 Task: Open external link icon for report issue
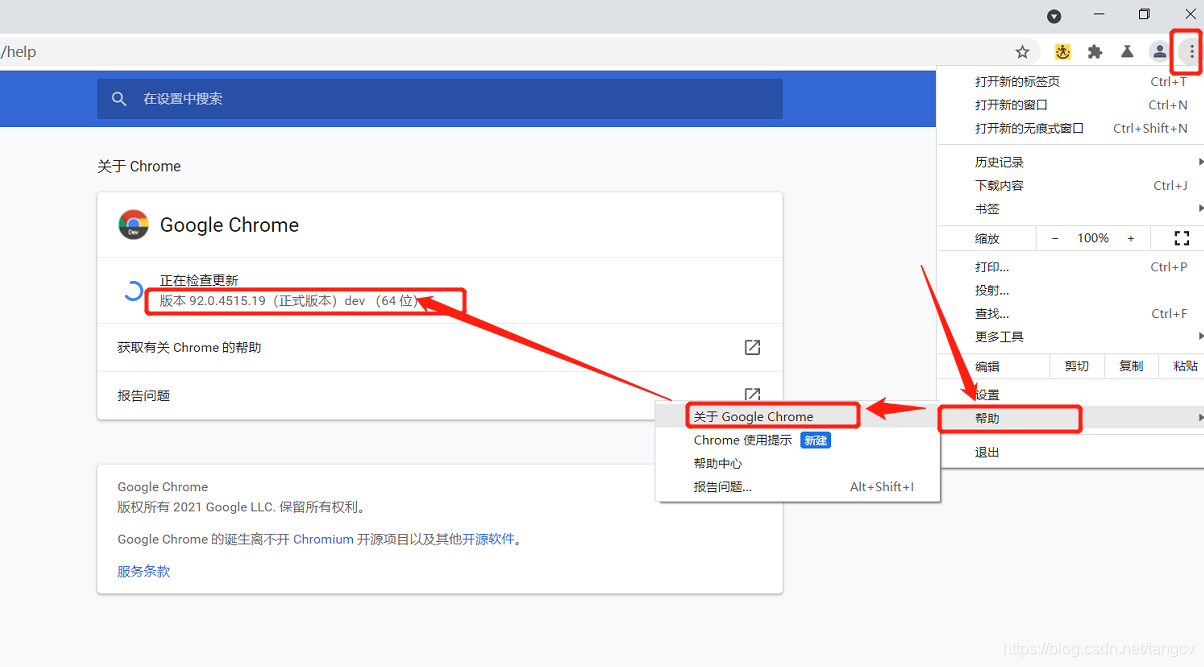pyautogui.click(x=752, y=394)
